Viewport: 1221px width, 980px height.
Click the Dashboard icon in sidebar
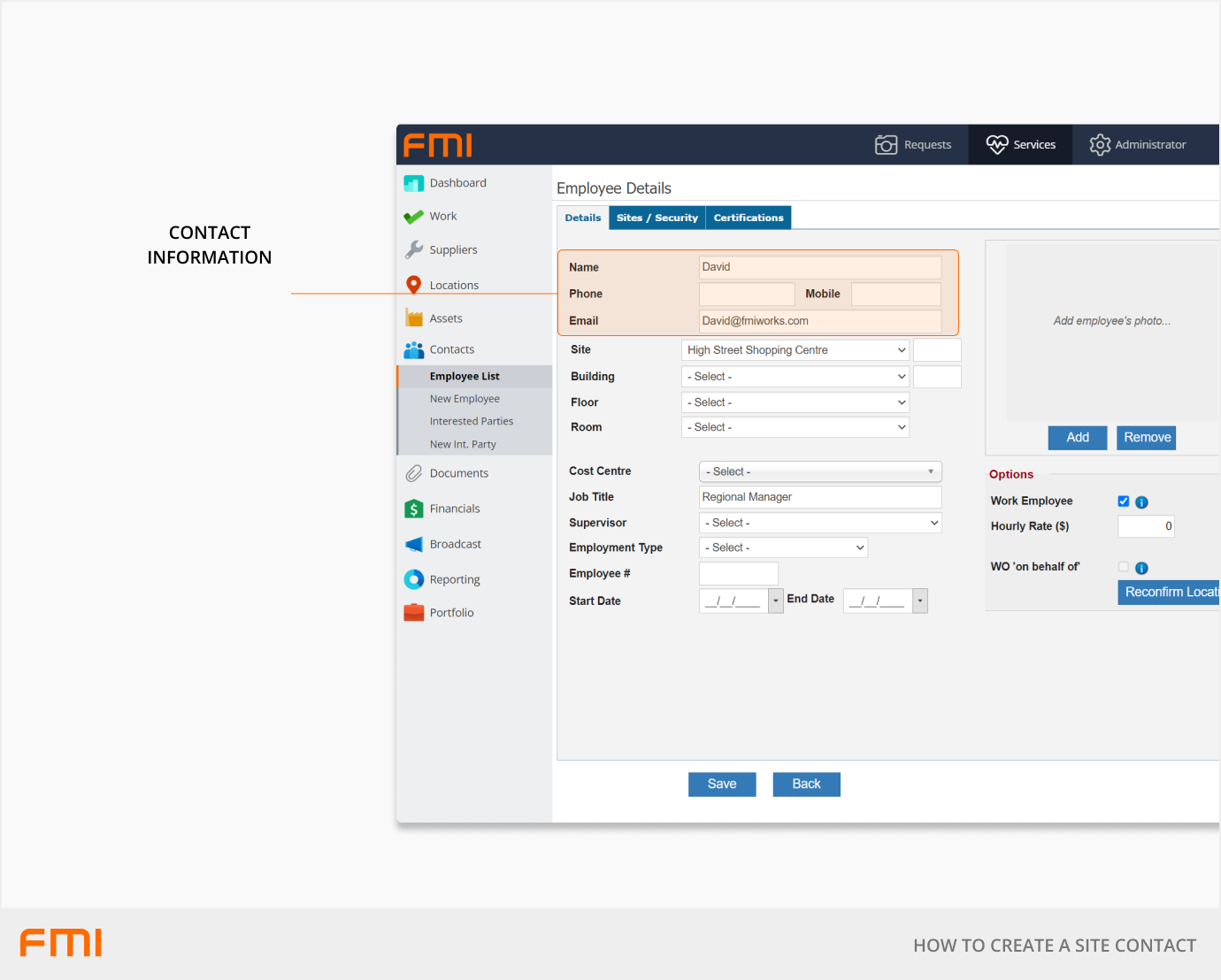[x=413, y=183]
